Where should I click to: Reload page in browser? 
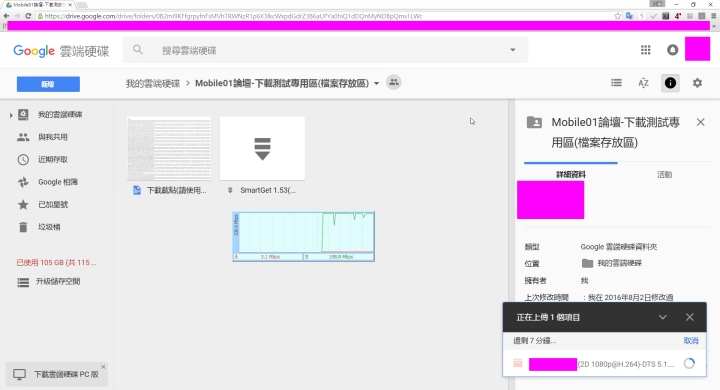(28, 16)
